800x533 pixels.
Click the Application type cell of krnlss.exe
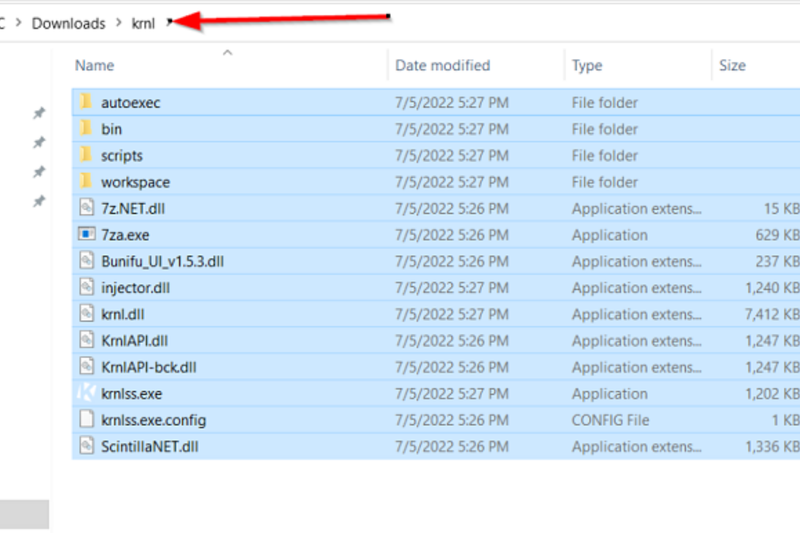610,394
